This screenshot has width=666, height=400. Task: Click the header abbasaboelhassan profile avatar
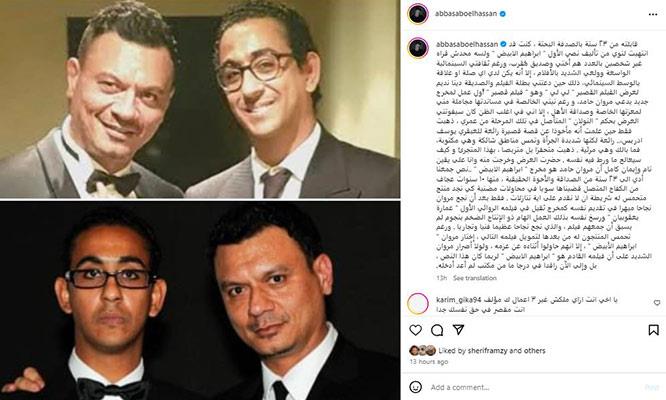pyautogui.click(x=418, y=14)
